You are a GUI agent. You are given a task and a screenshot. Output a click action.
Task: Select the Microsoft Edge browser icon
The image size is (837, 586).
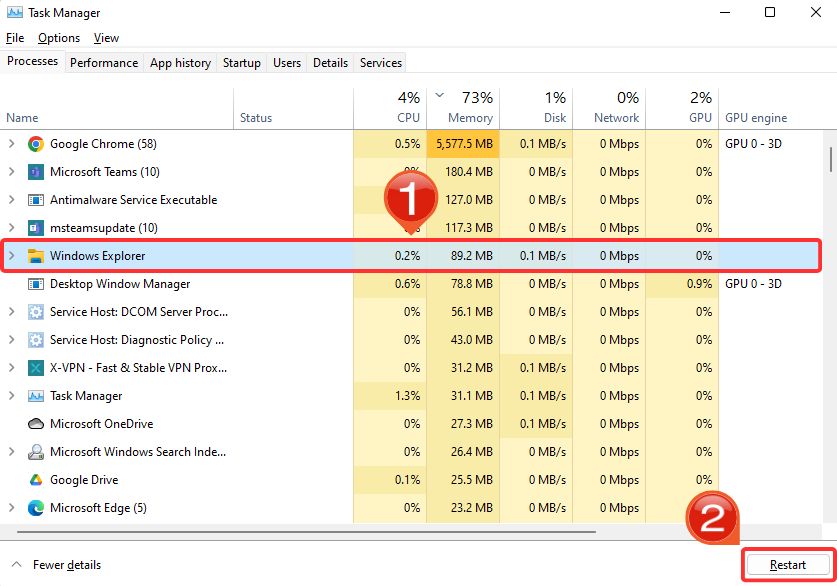(35, 507)
